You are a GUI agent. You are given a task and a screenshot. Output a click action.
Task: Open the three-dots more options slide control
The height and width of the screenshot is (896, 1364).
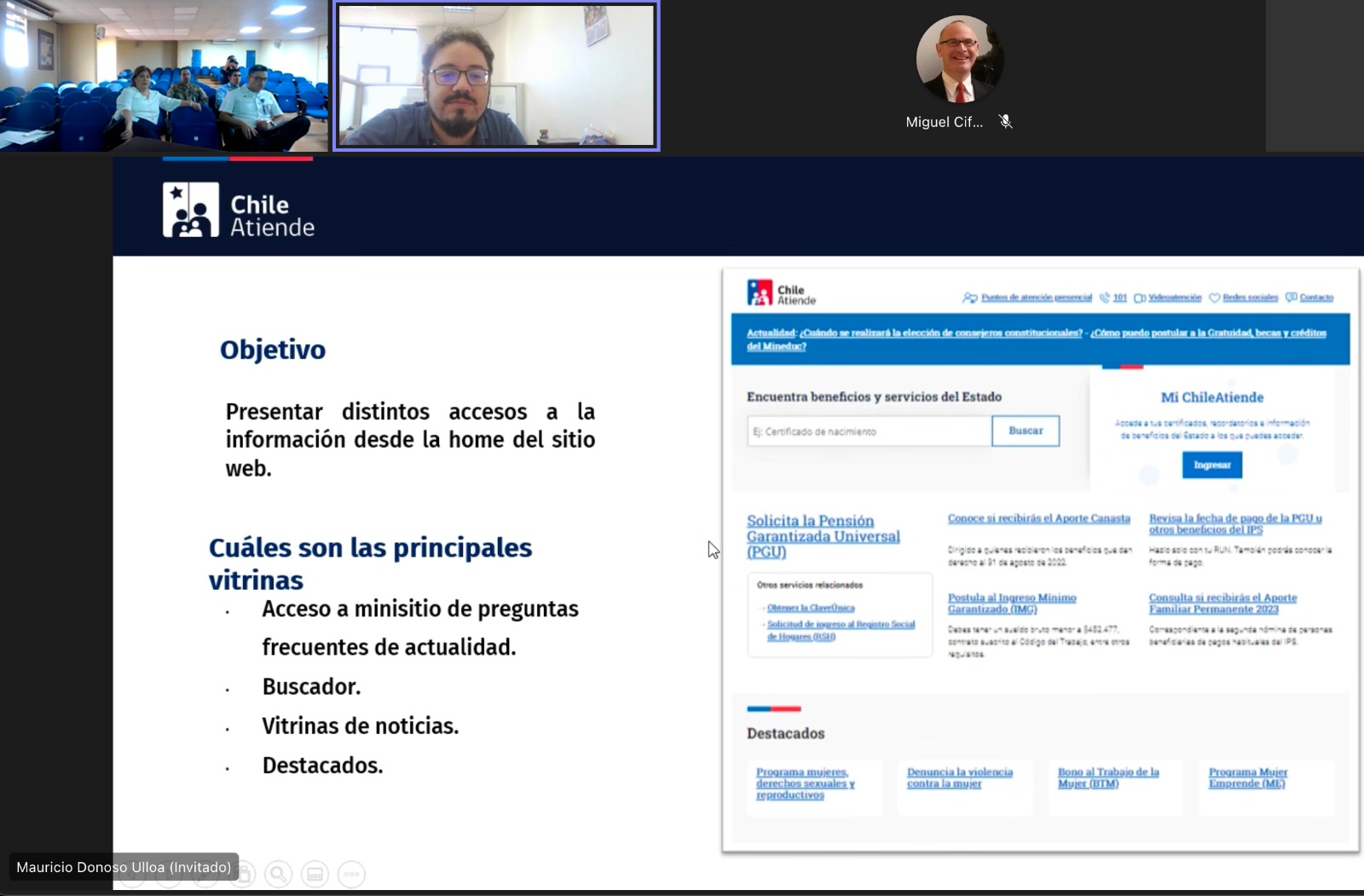[x=351, y=874]
